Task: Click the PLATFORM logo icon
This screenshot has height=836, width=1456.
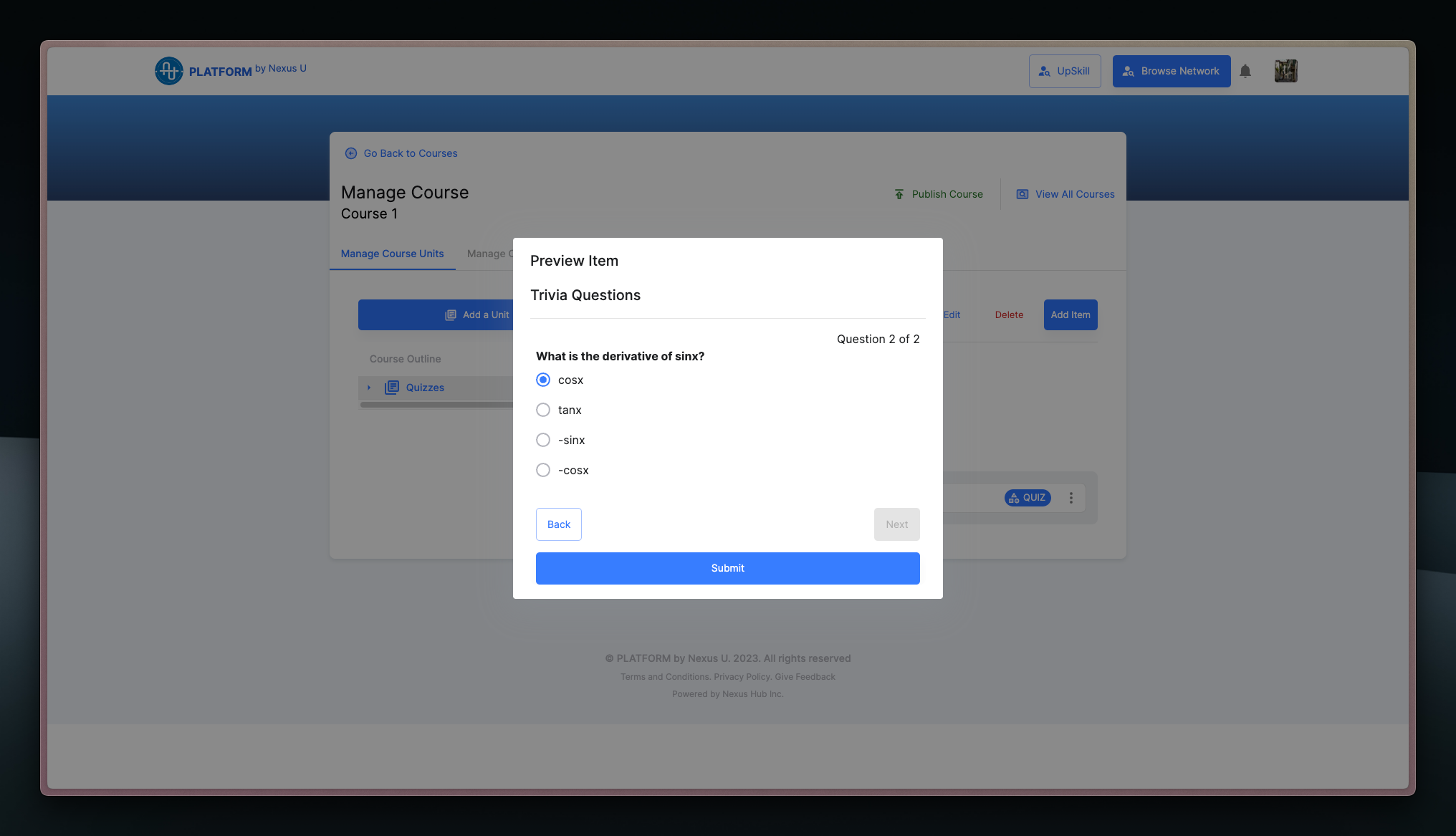Action: coord(169,71)
